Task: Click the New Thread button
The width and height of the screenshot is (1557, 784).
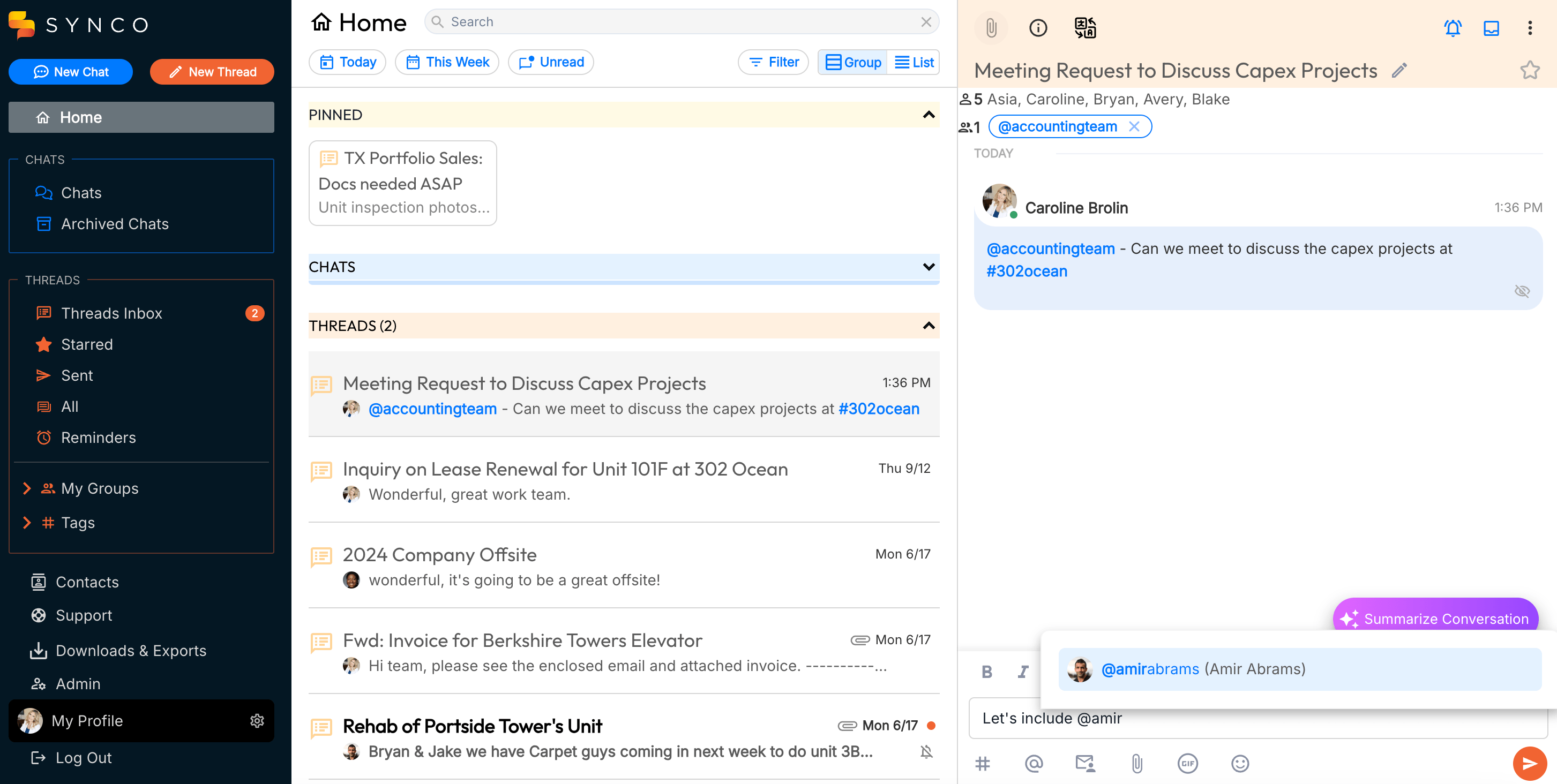Action: [212, 72]
